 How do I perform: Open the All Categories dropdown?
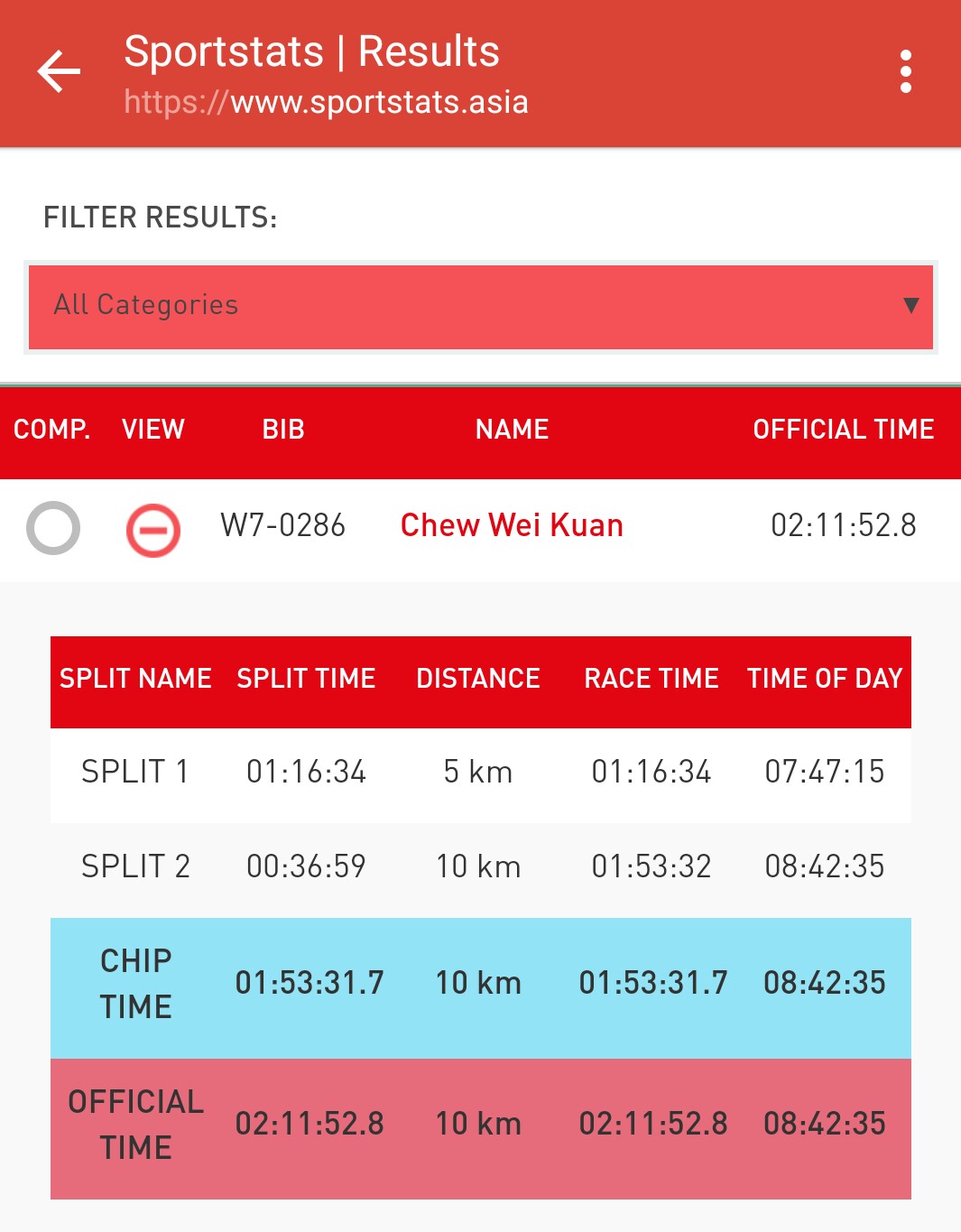pyautogui.click(x=480, y=307)
